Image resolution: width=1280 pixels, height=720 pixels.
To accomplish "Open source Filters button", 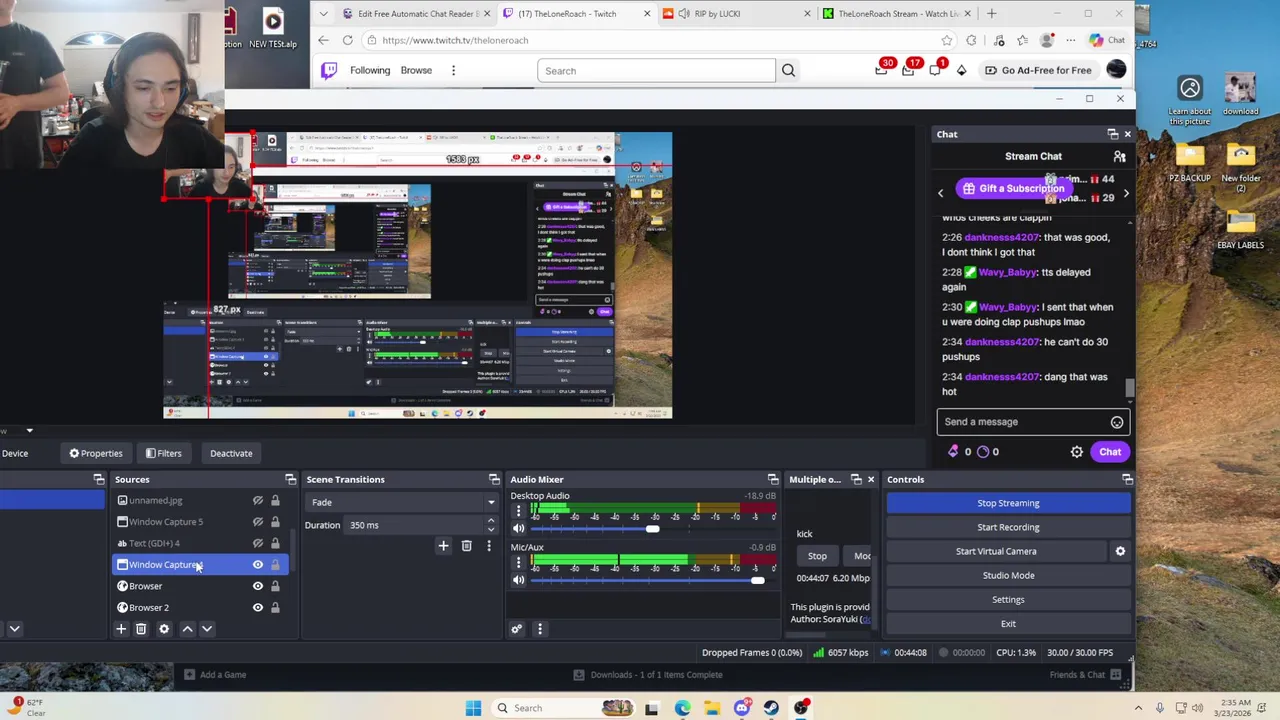I will [164, 453].
